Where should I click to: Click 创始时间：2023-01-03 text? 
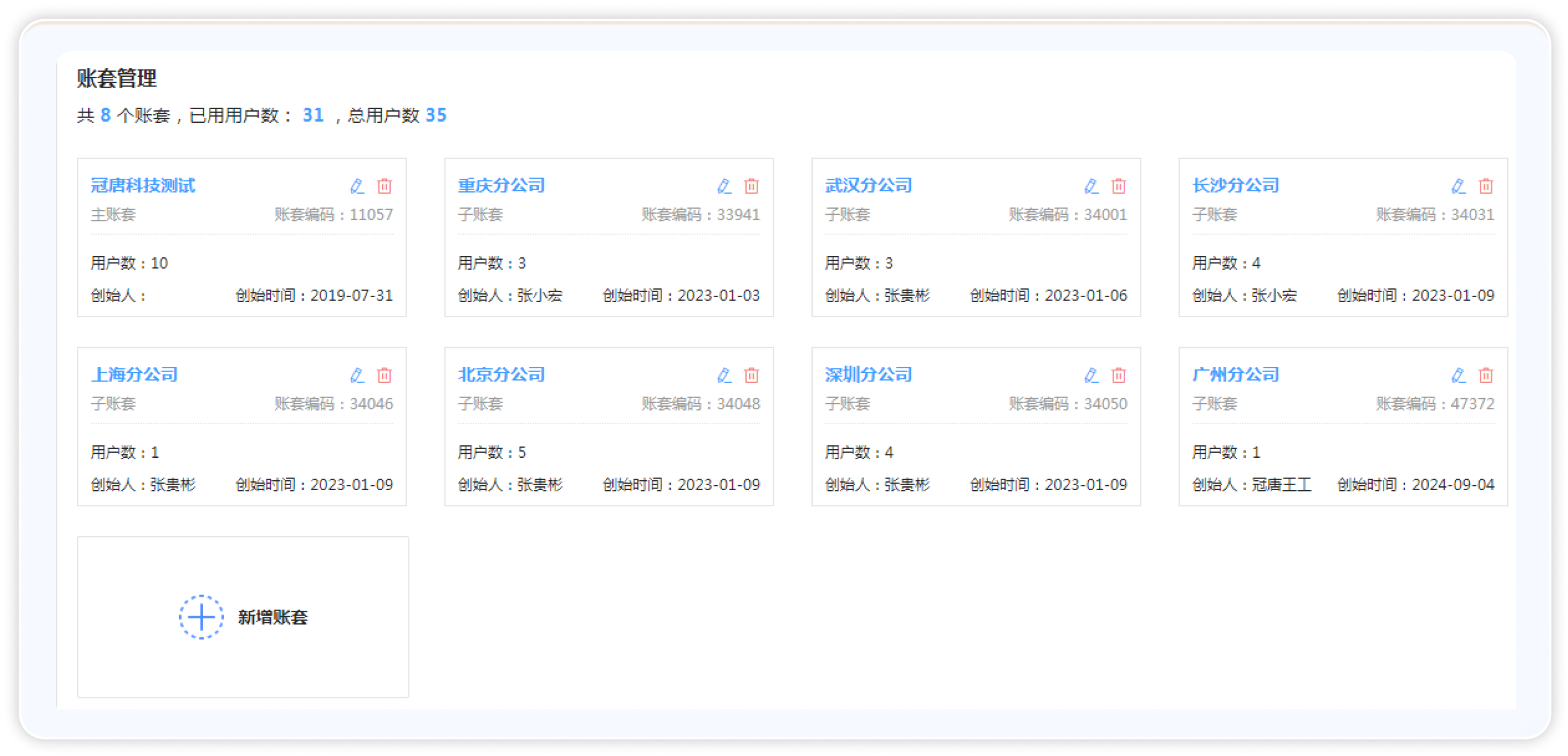(x=681, y=295)
